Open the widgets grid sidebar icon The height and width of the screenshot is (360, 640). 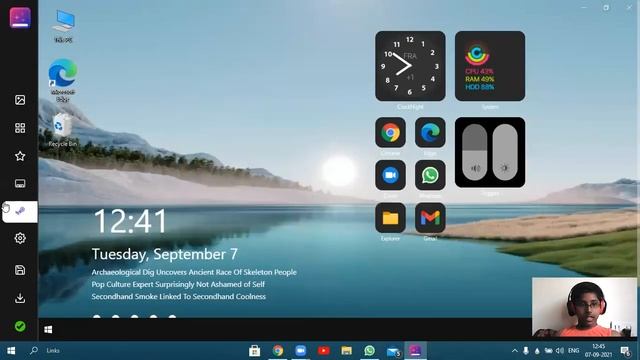click(20, 128)
